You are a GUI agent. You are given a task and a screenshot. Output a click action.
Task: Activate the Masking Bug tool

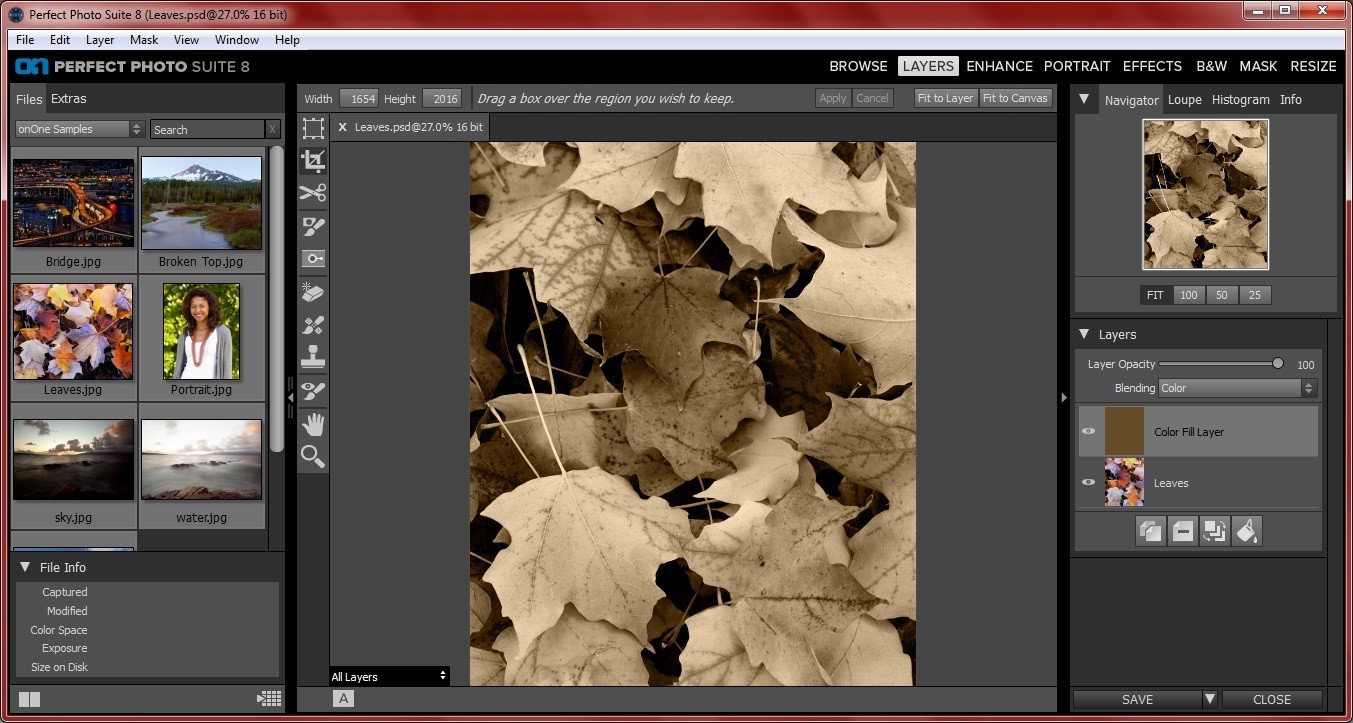coord(313,259)
